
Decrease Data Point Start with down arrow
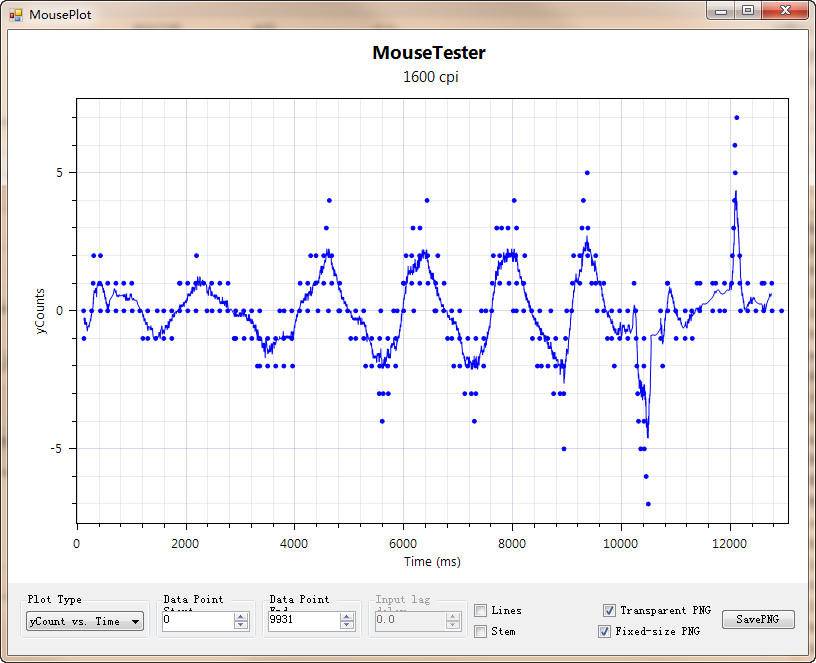pyautogui.click(x=240, y=625)
